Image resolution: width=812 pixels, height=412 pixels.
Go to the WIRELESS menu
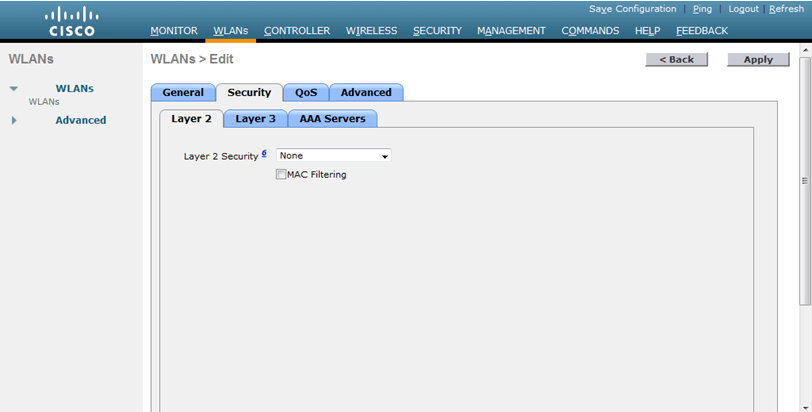point(371,31)
